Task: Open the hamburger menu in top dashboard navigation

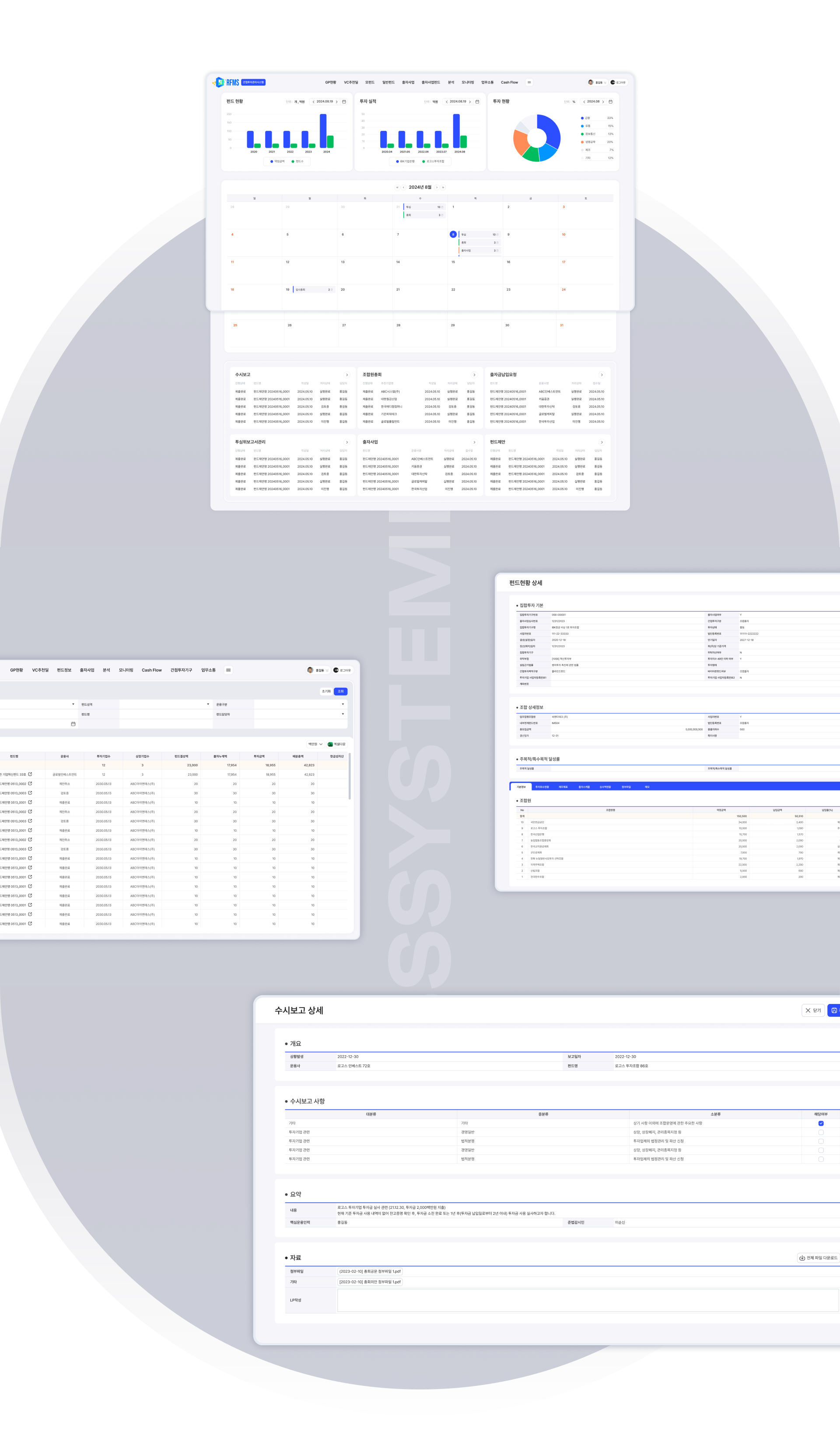Action: [528, 82]
